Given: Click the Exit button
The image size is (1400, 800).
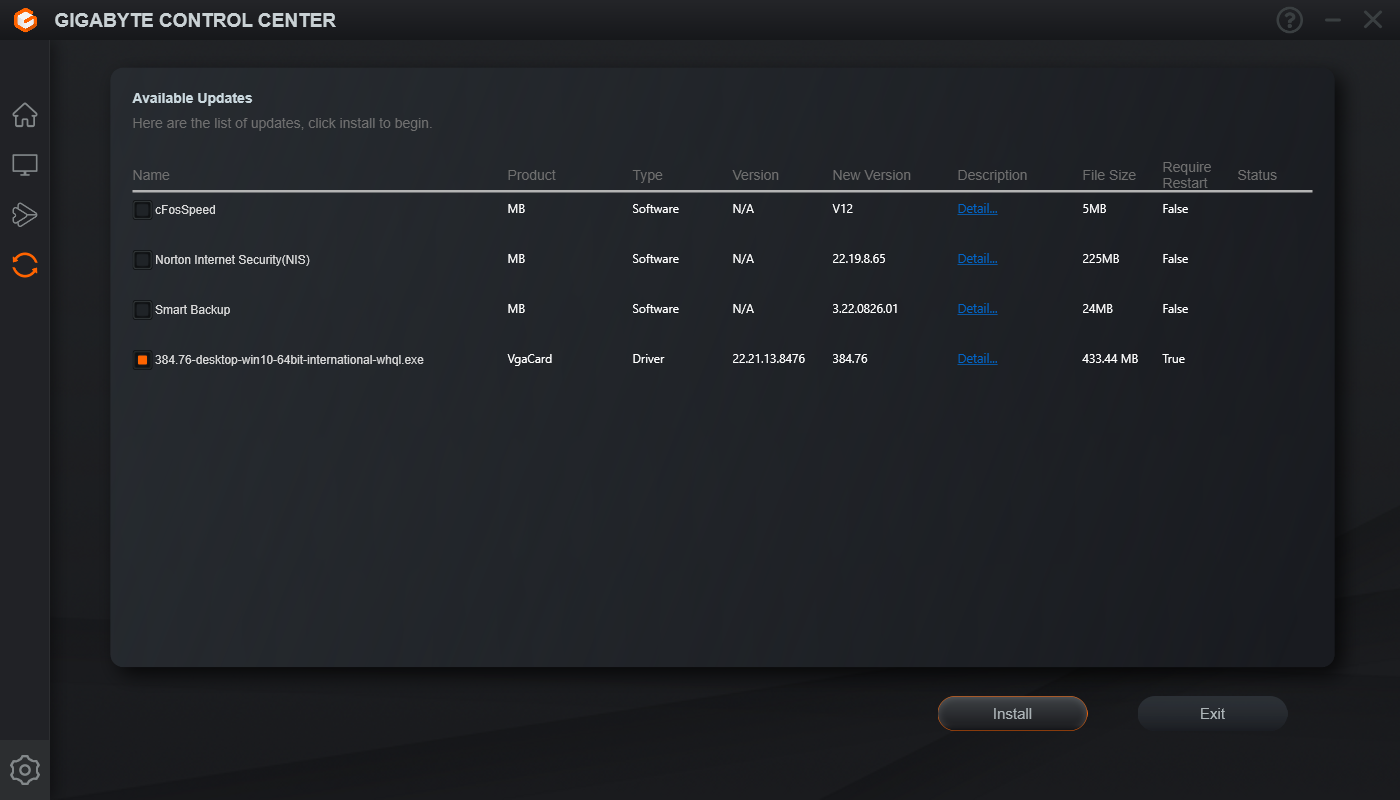Looking at the screenshot, I should tap(1212, 714).
